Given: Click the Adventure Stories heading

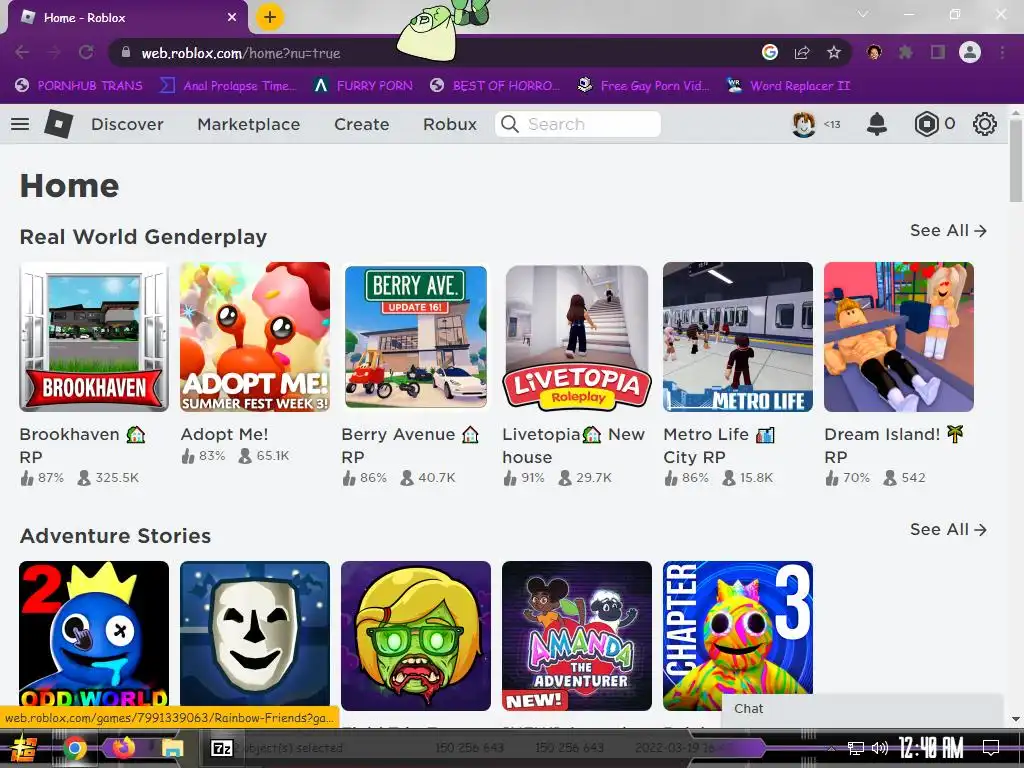Looking at the screenshot, I should point(116,536).
